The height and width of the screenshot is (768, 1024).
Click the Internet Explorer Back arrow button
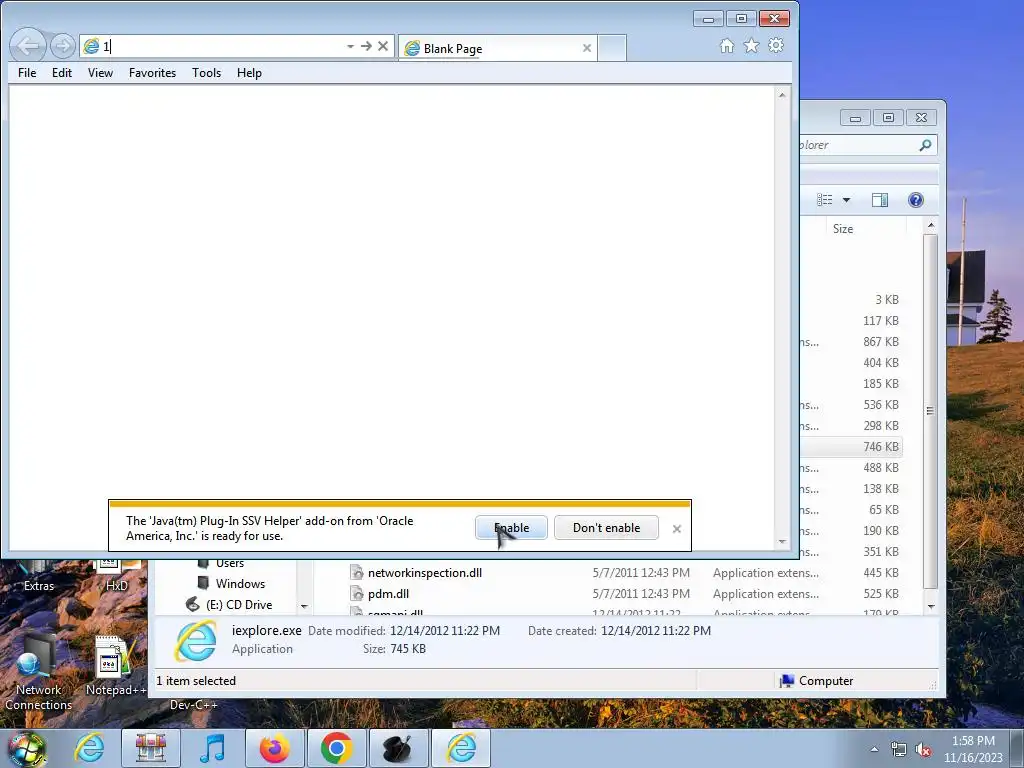click(x=27, y=46)
